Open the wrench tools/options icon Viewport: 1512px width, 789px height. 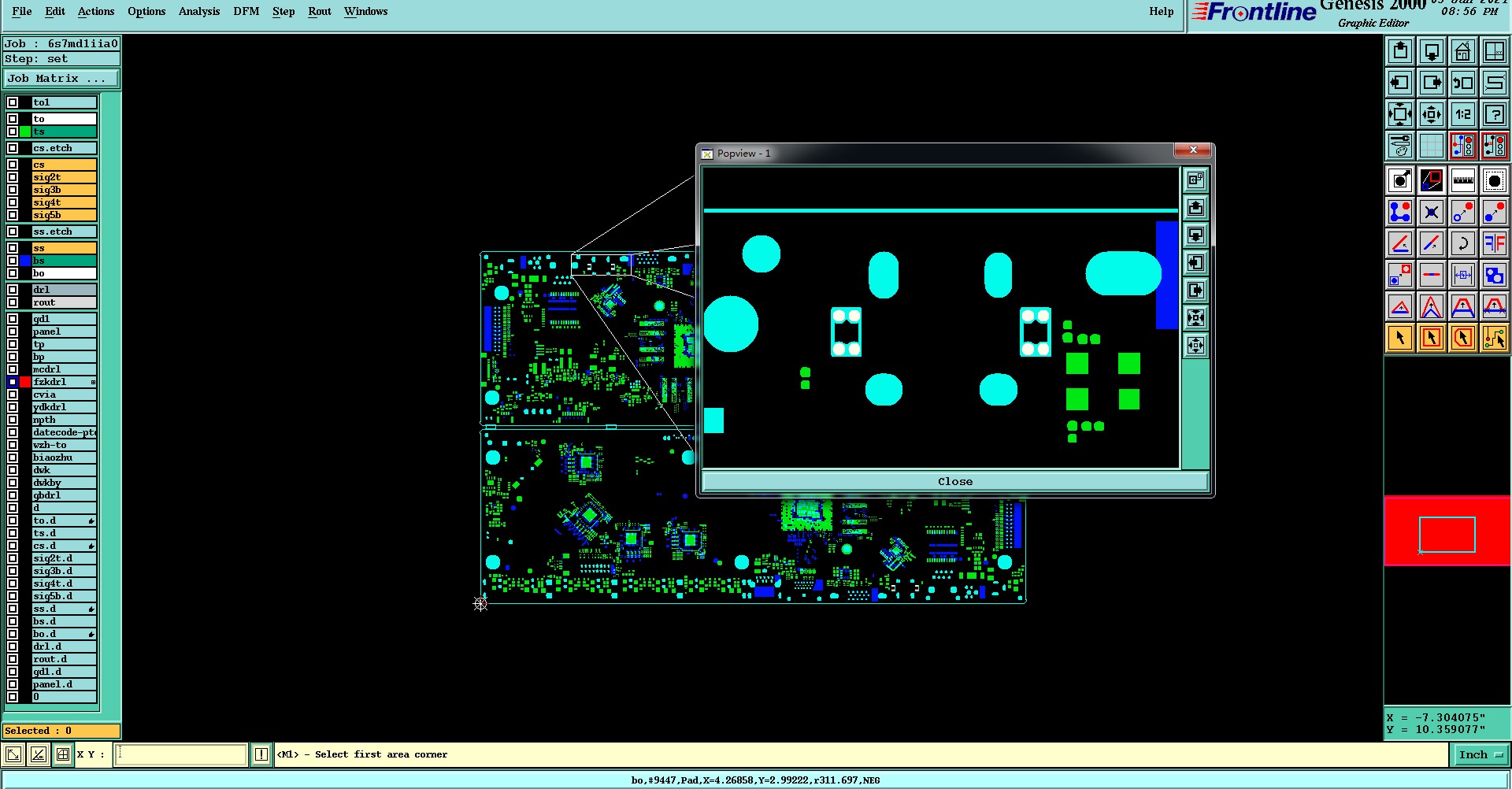1400,146
